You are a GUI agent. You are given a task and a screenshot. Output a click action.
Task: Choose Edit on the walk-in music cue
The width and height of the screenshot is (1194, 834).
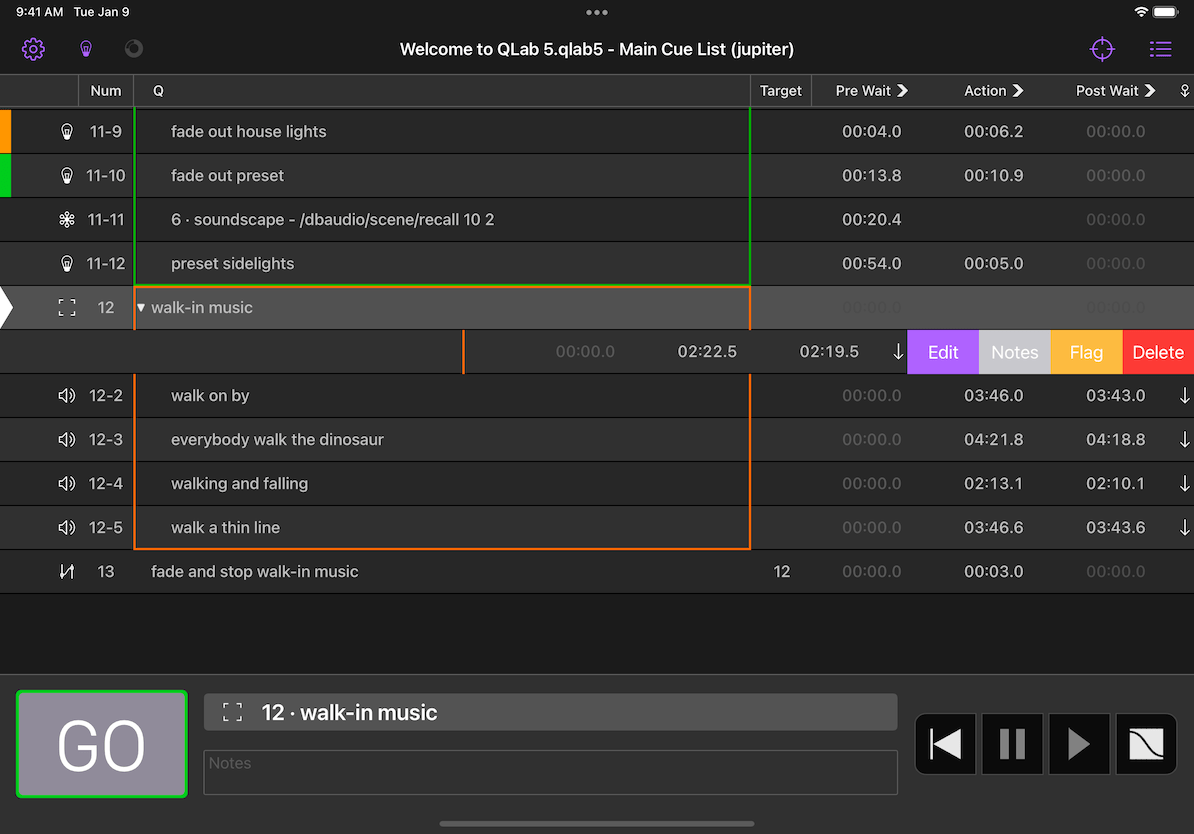pos(941,352)
